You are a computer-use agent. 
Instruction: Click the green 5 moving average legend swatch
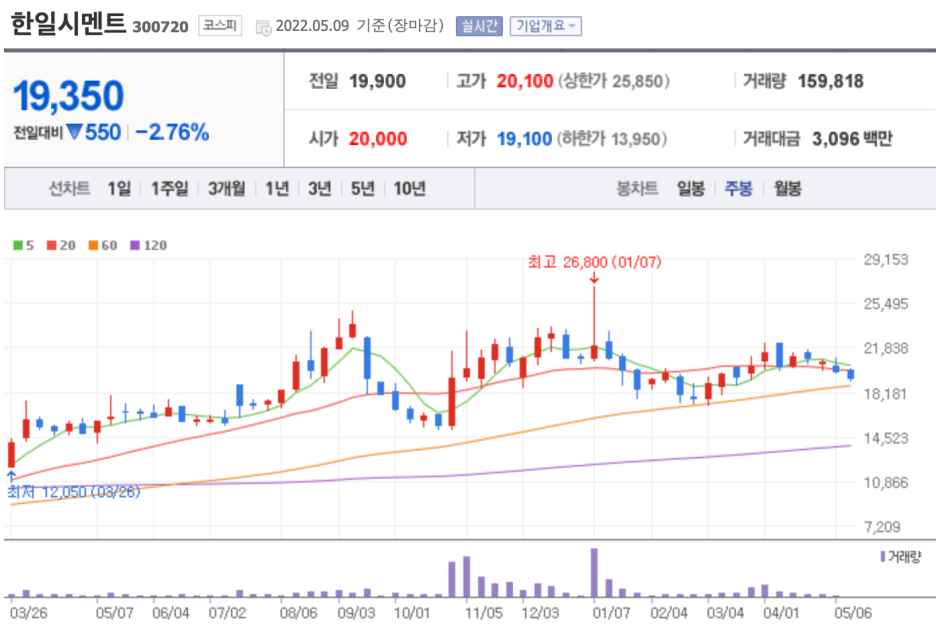tap(18, 245)
